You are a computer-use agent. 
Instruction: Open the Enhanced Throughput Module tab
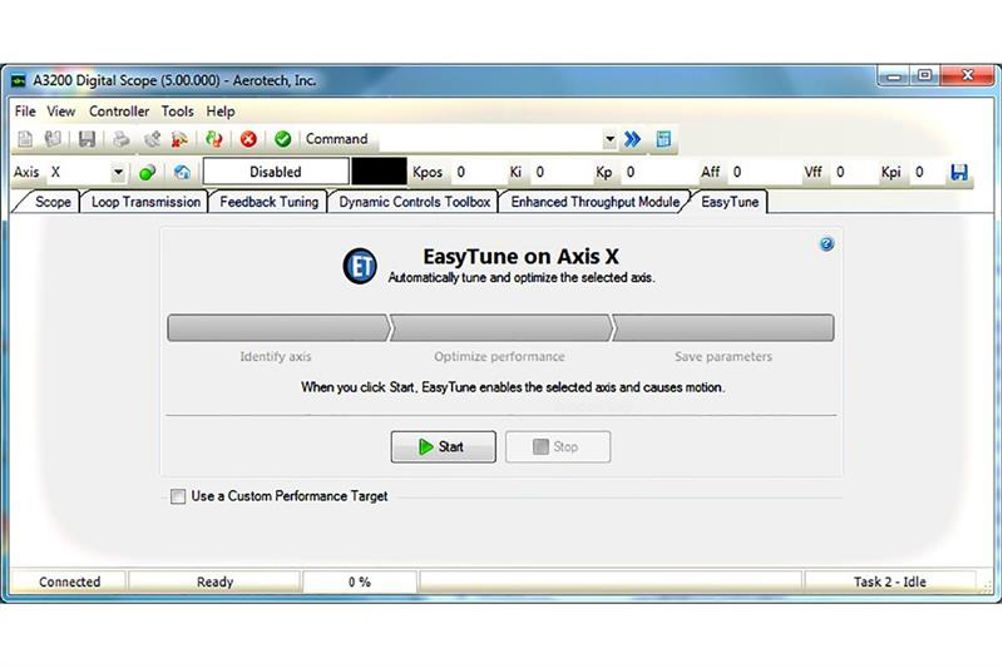(x=595, y=202)
